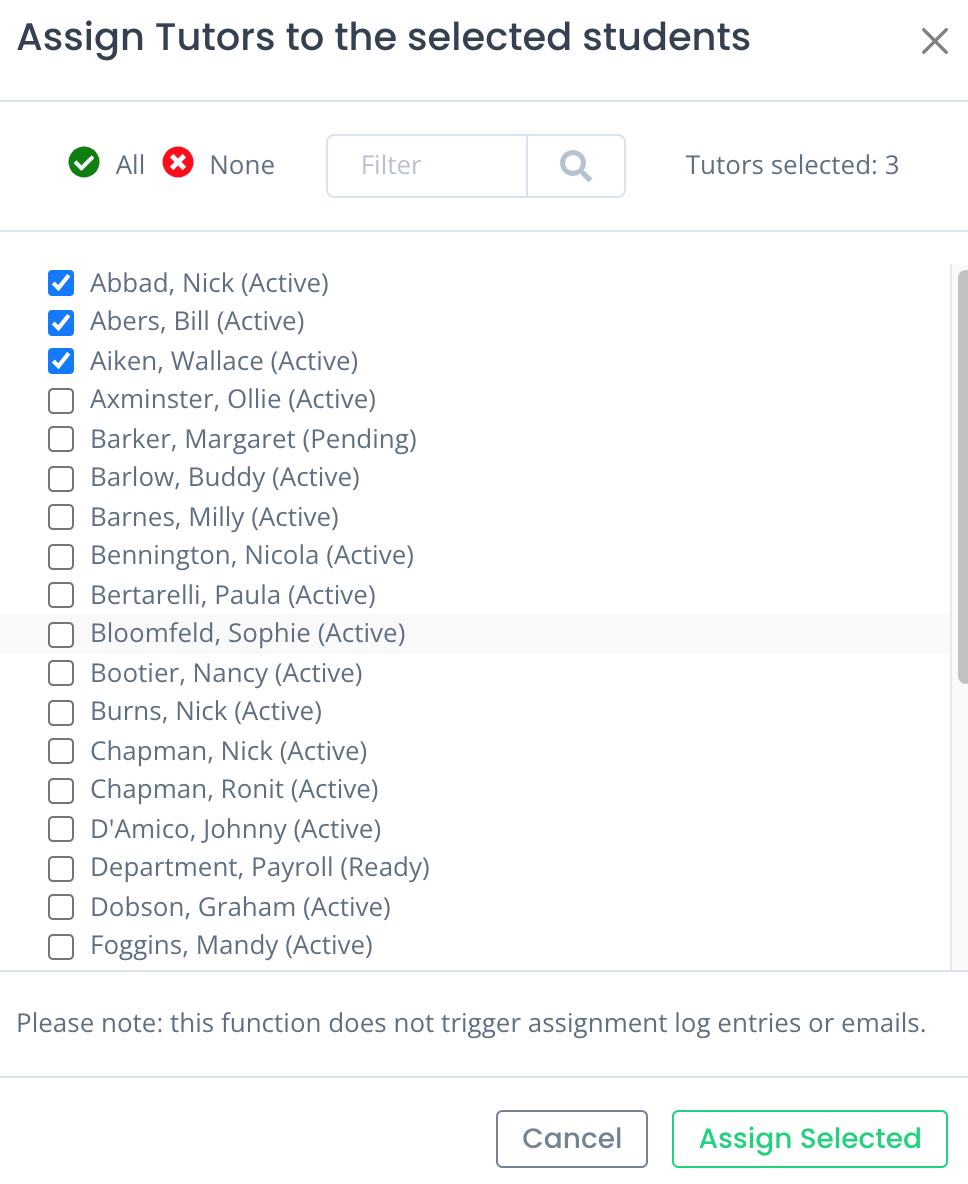Click the None label text
Viewport: 968px width, 1184px height.
tap(242, 165)
